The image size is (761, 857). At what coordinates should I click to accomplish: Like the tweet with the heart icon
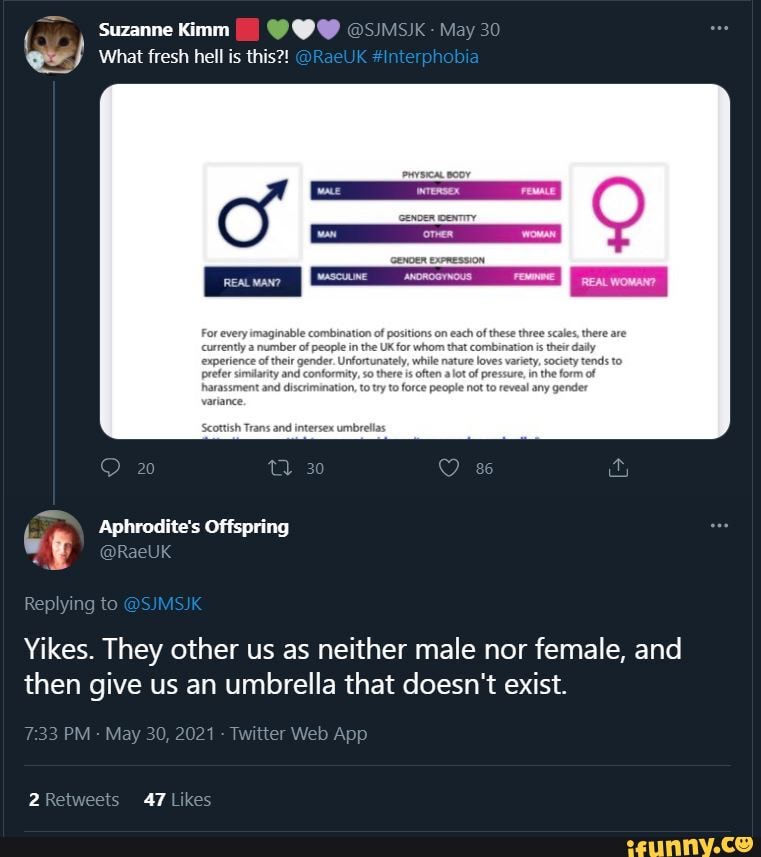click(449, 467)
